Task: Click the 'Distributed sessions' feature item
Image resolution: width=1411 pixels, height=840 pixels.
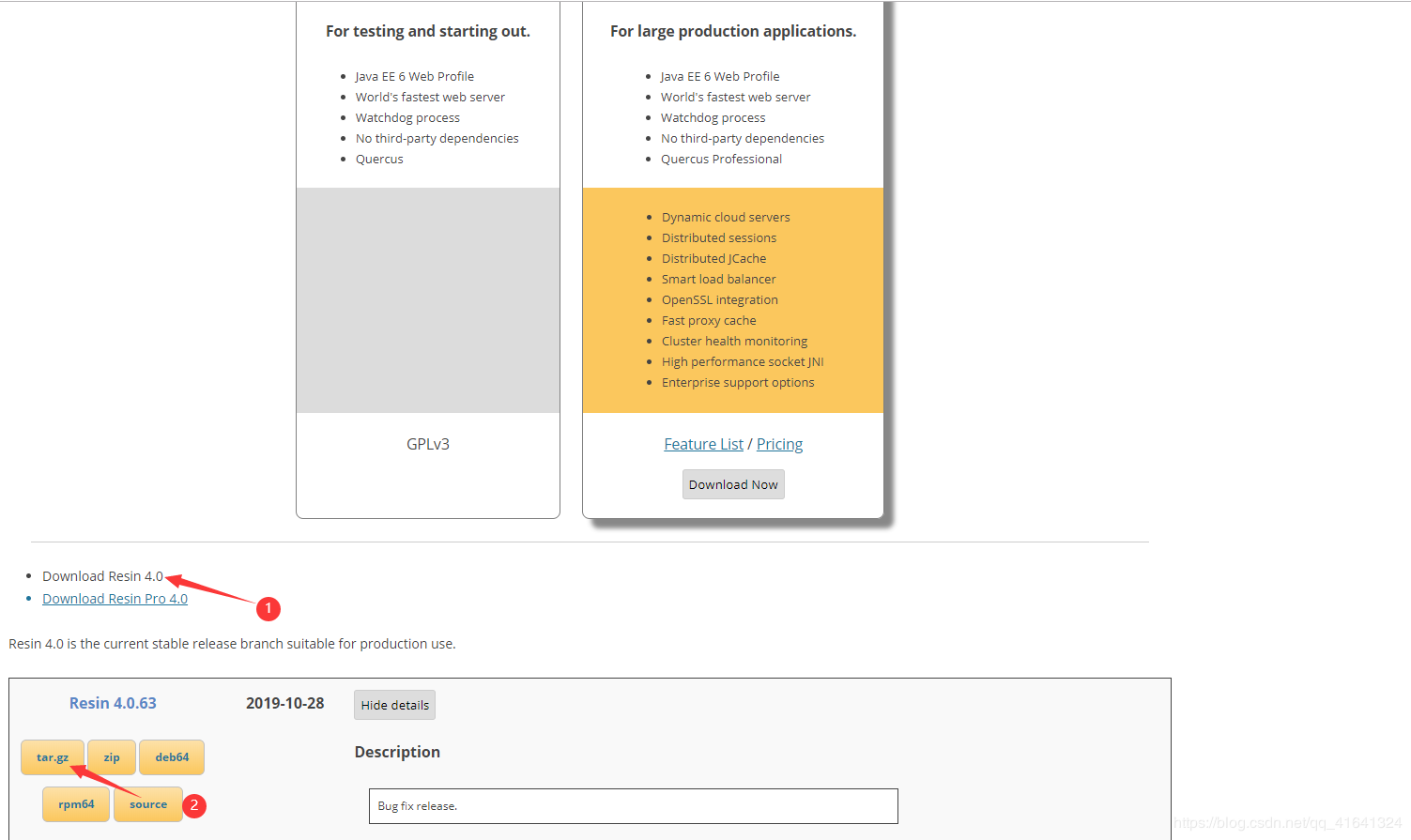Action: tap(719, 237)
